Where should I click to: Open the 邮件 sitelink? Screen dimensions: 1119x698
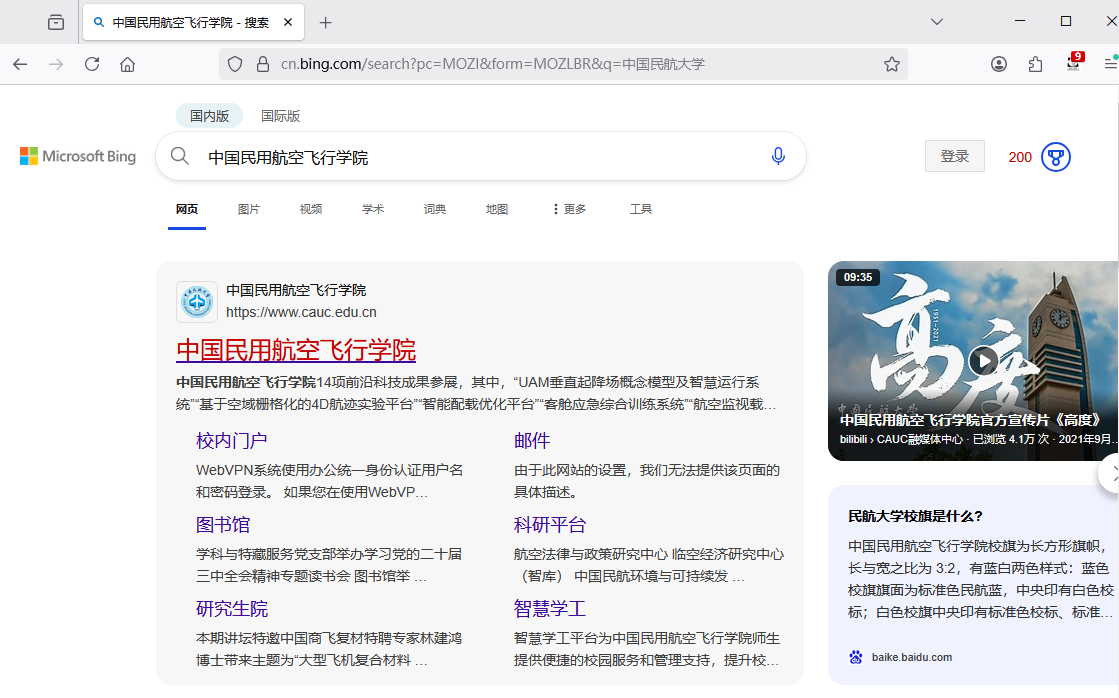[x=532, y=440]
